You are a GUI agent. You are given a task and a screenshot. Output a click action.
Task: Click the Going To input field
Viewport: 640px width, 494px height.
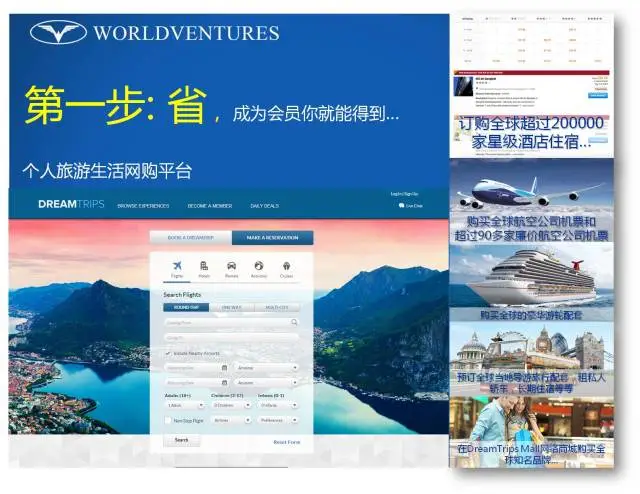(231, 338)
